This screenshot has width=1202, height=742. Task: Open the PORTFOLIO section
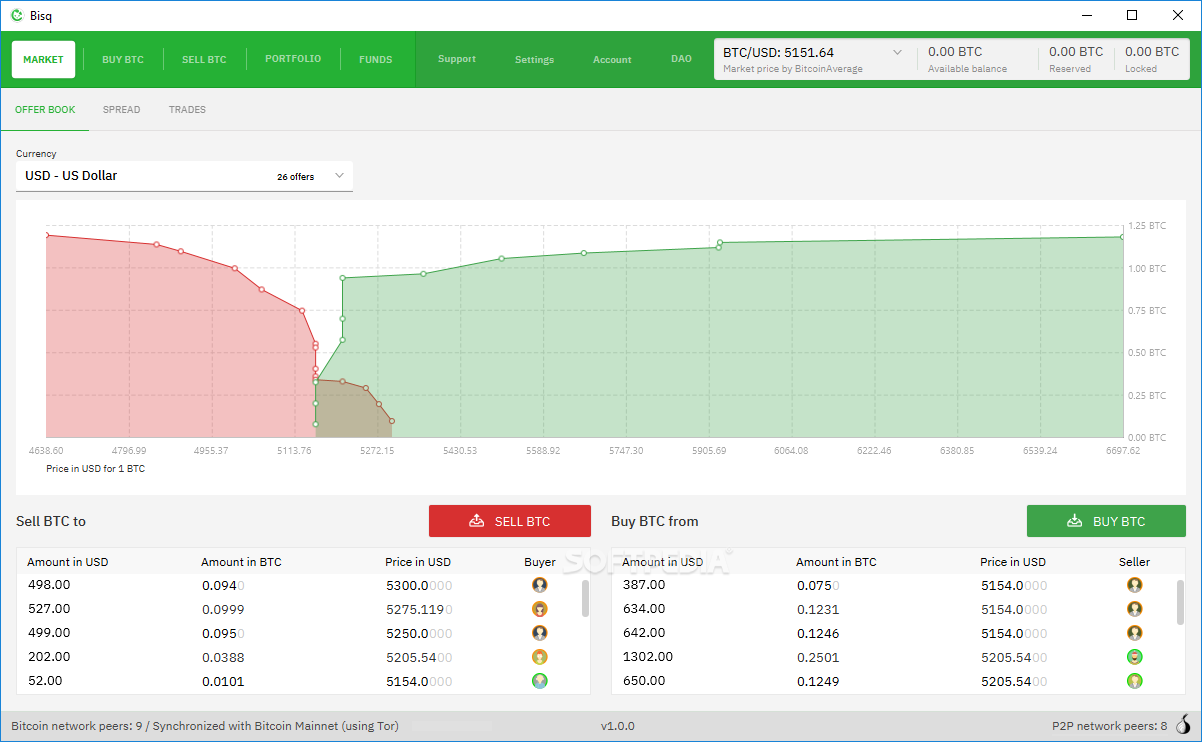pos(293,59)
